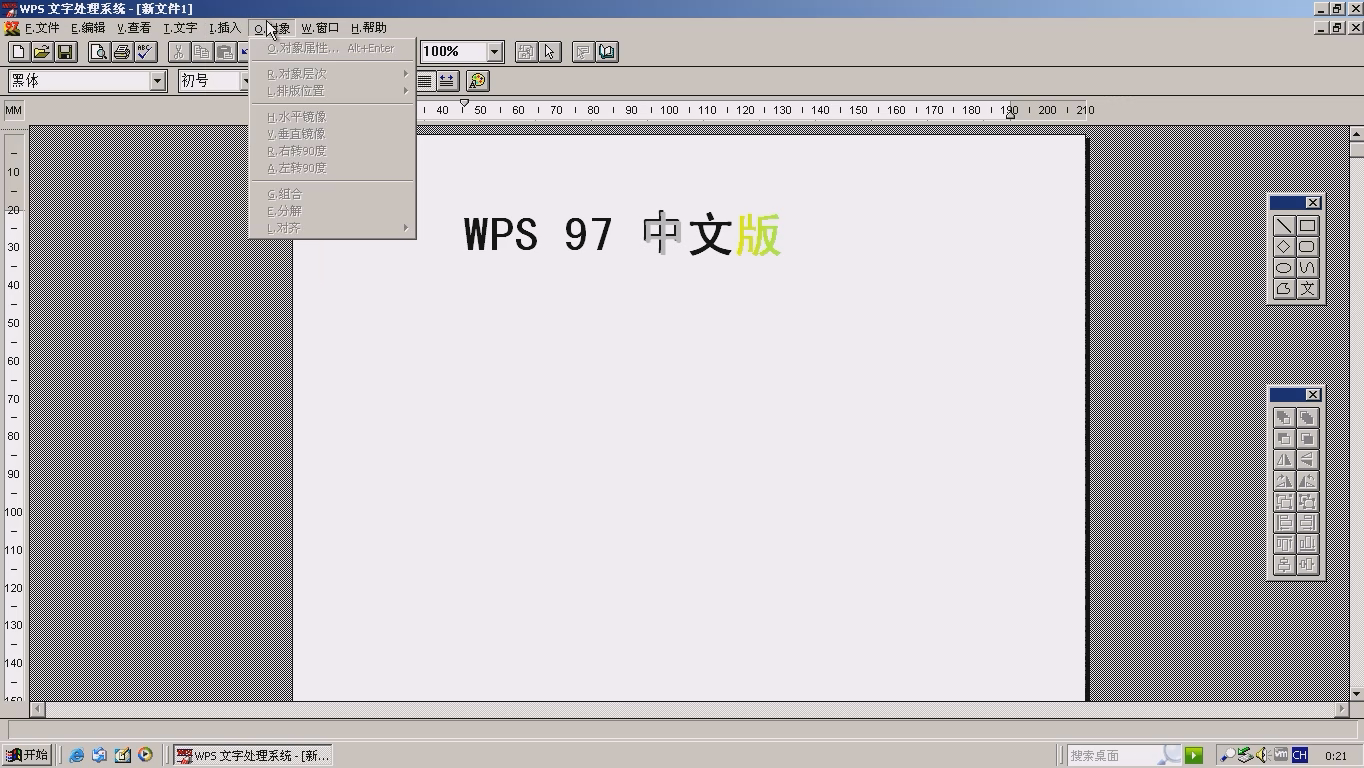Click the green search go button
Viewport: 1364px width, 768px height.
(x=1194, y=755)
